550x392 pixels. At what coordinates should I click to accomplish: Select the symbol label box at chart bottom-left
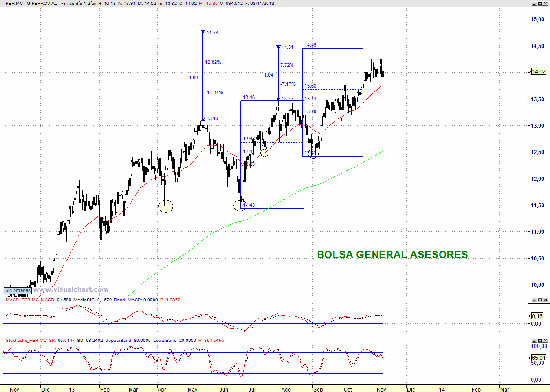tap(18, 291)
